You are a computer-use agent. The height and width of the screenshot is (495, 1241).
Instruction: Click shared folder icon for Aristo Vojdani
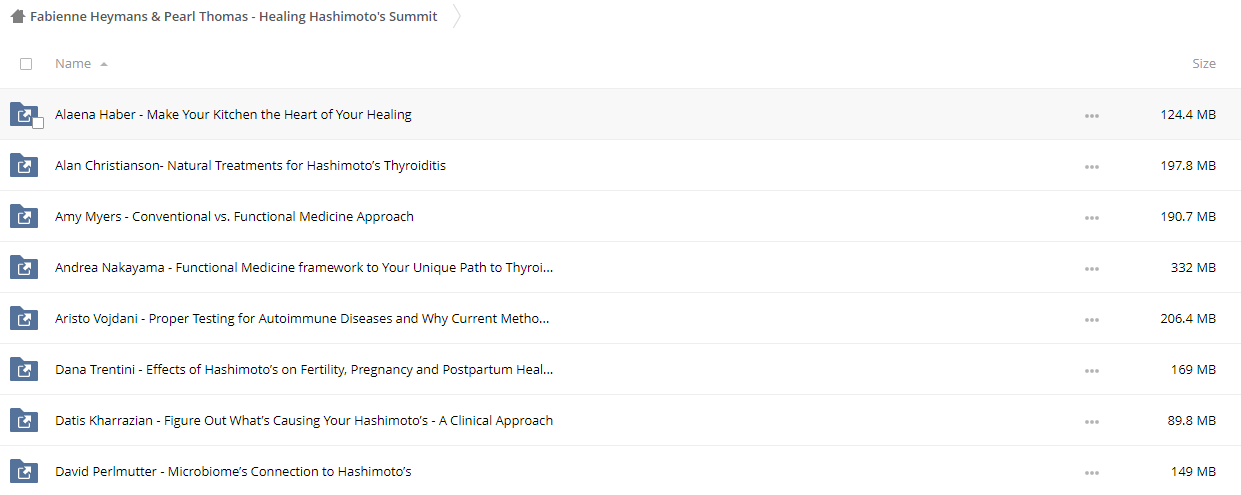(x=23, y=318)
